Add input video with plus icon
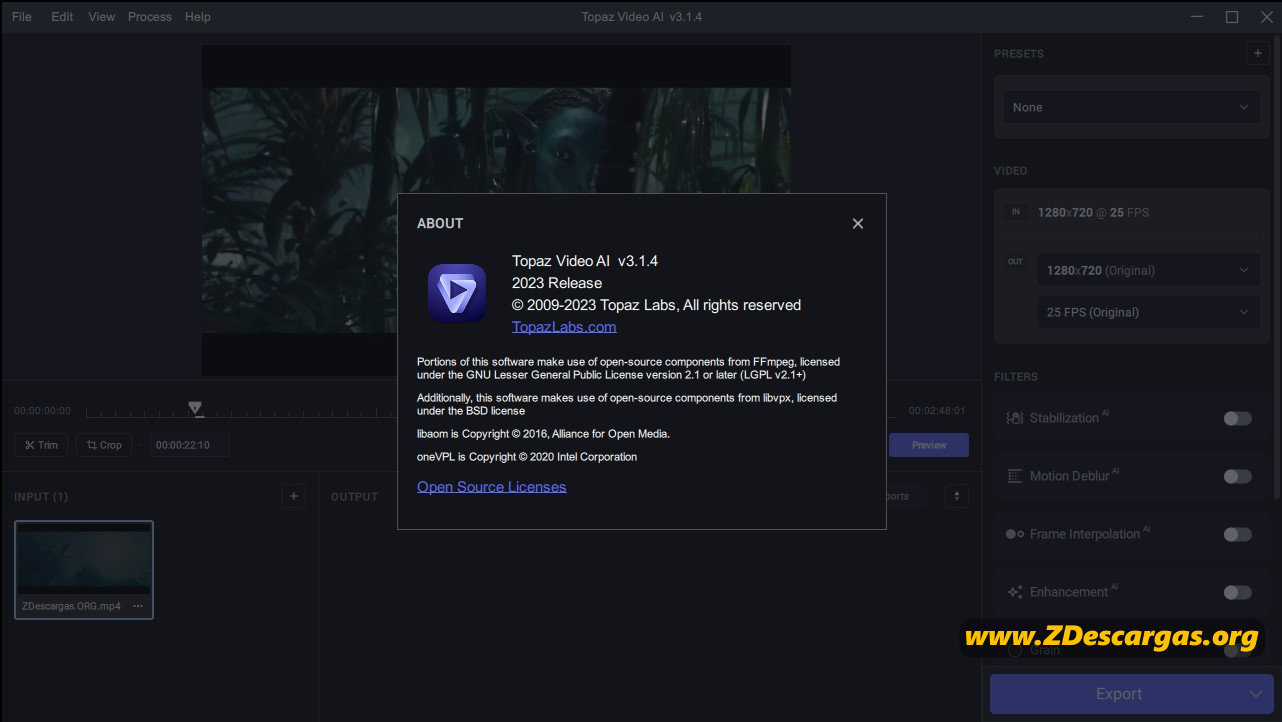 294,496
